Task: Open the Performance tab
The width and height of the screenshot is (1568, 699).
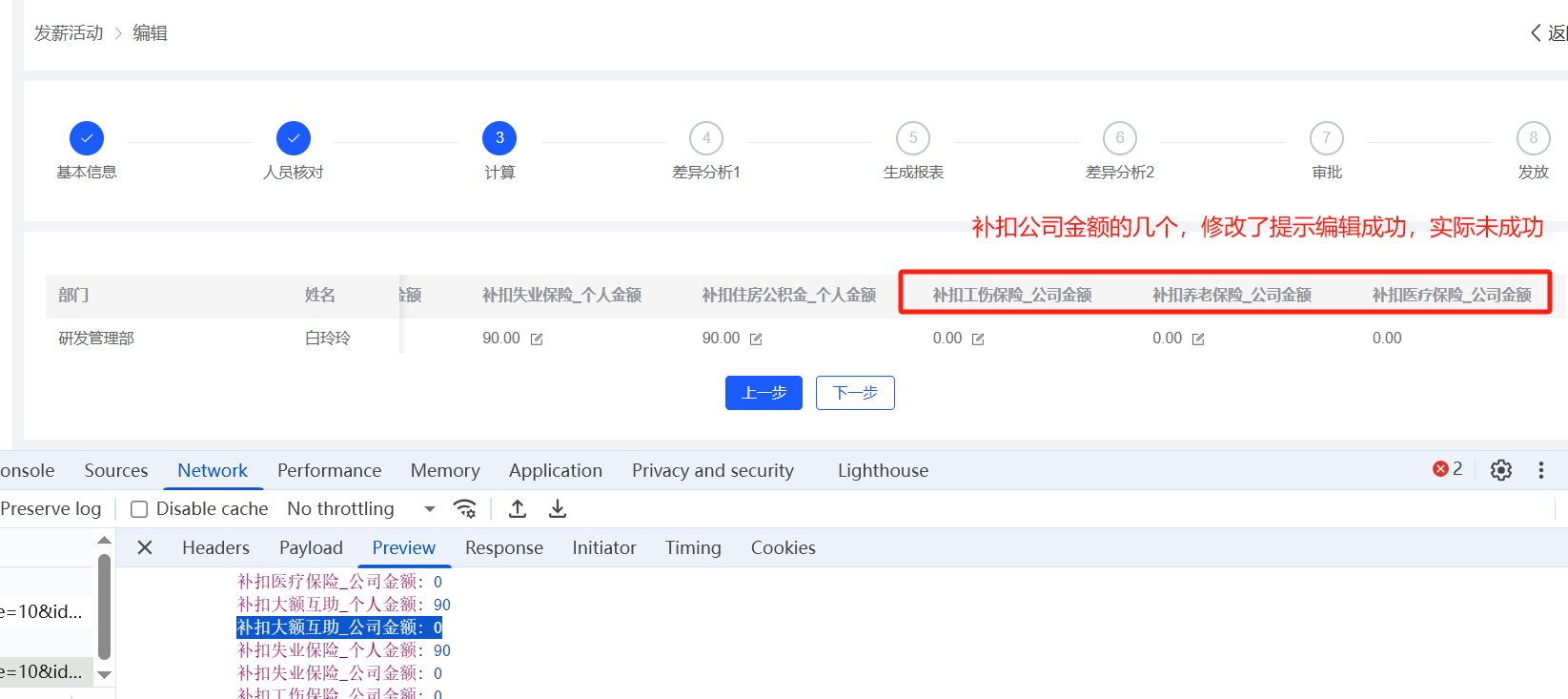Action: click(329, 470)
